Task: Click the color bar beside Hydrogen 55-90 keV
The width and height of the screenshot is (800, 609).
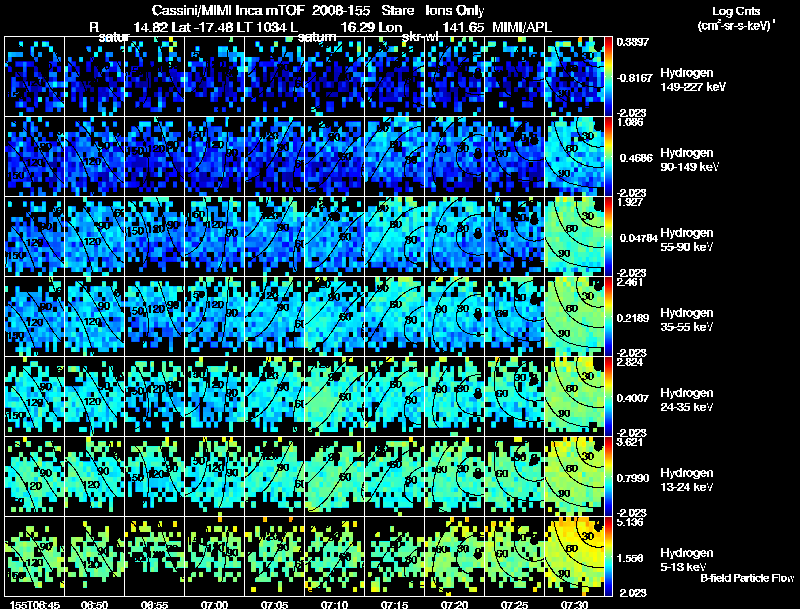Action: (x=608, y=236)
